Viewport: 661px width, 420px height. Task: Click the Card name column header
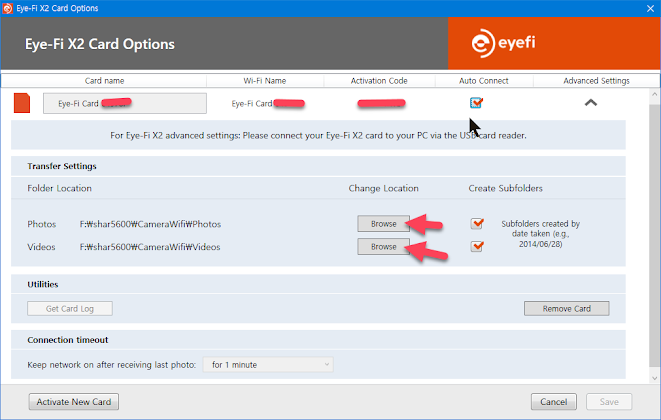click(x=105, y=81)
